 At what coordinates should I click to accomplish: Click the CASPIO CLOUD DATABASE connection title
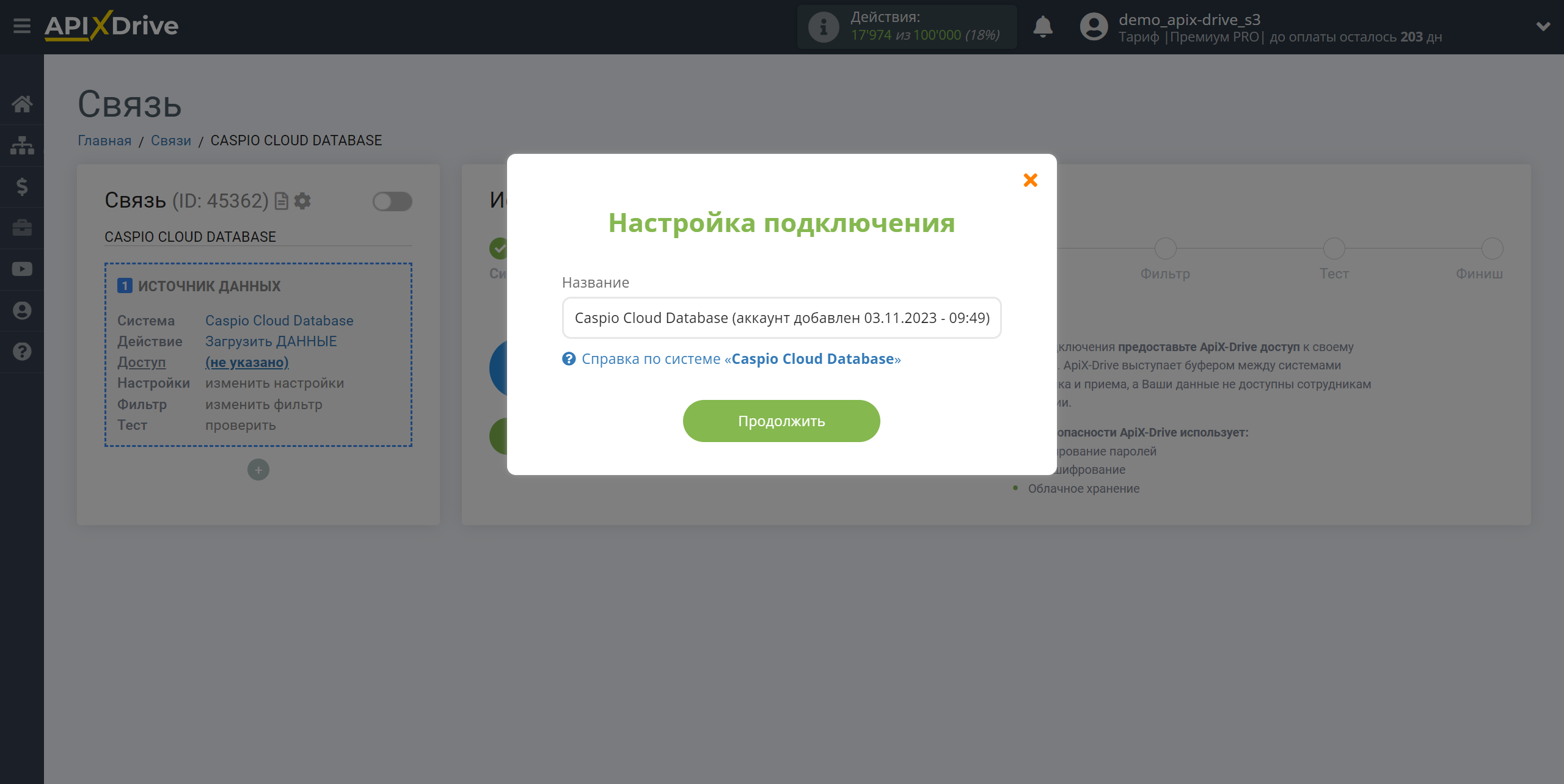coord(190,237)
